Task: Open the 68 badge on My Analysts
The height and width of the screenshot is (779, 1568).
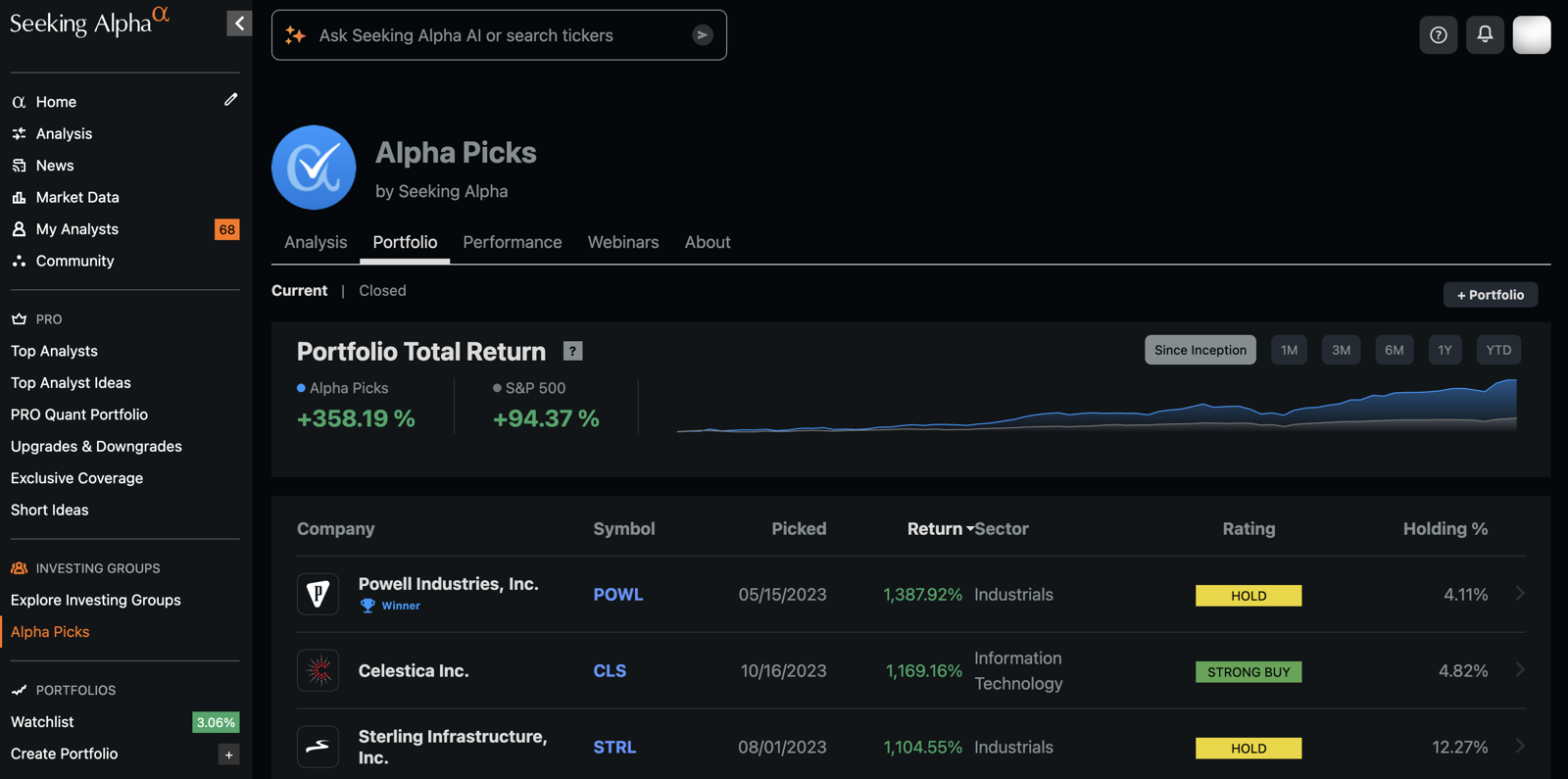Action: click(x=226, y=229)
